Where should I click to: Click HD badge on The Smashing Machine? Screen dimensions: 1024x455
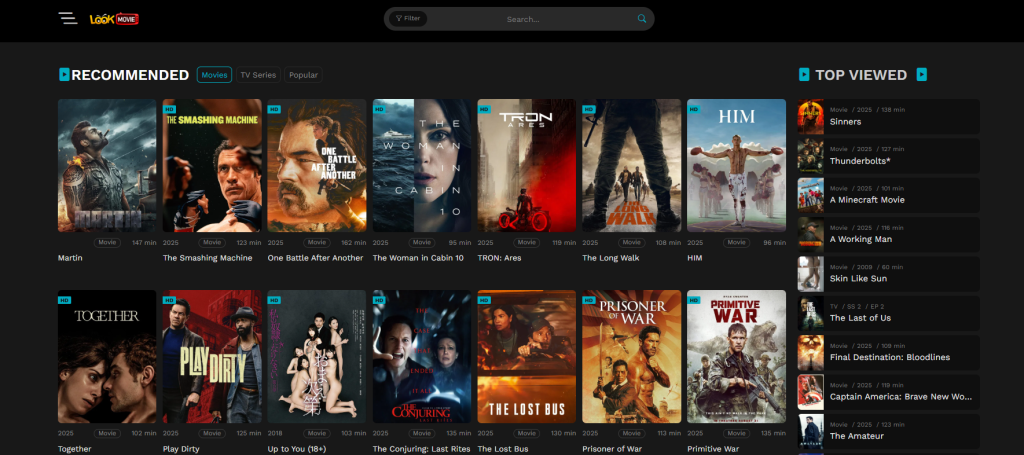coord(169,109)
